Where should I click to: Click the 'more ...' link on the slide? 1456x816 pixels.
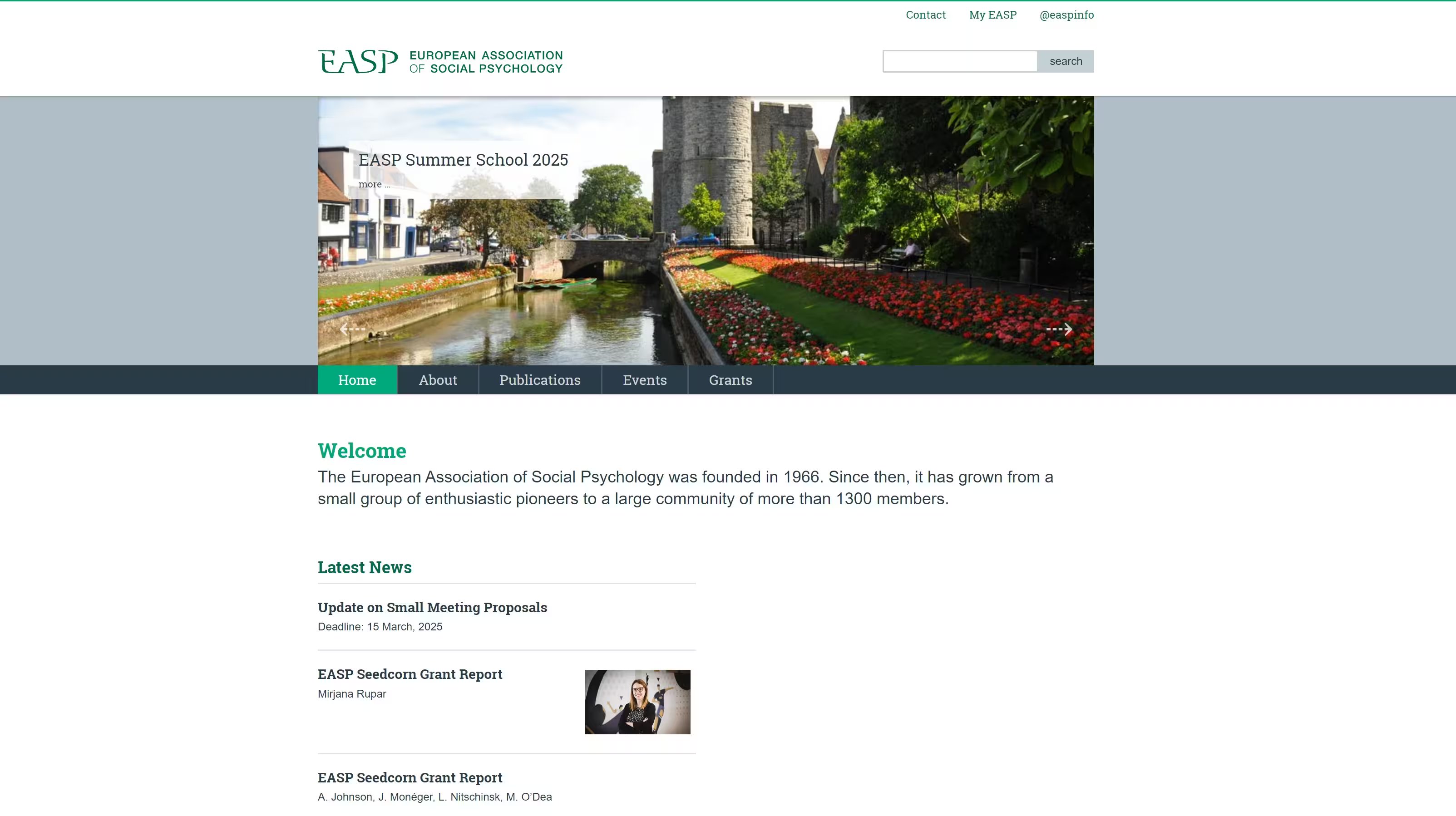click(374, 184)
